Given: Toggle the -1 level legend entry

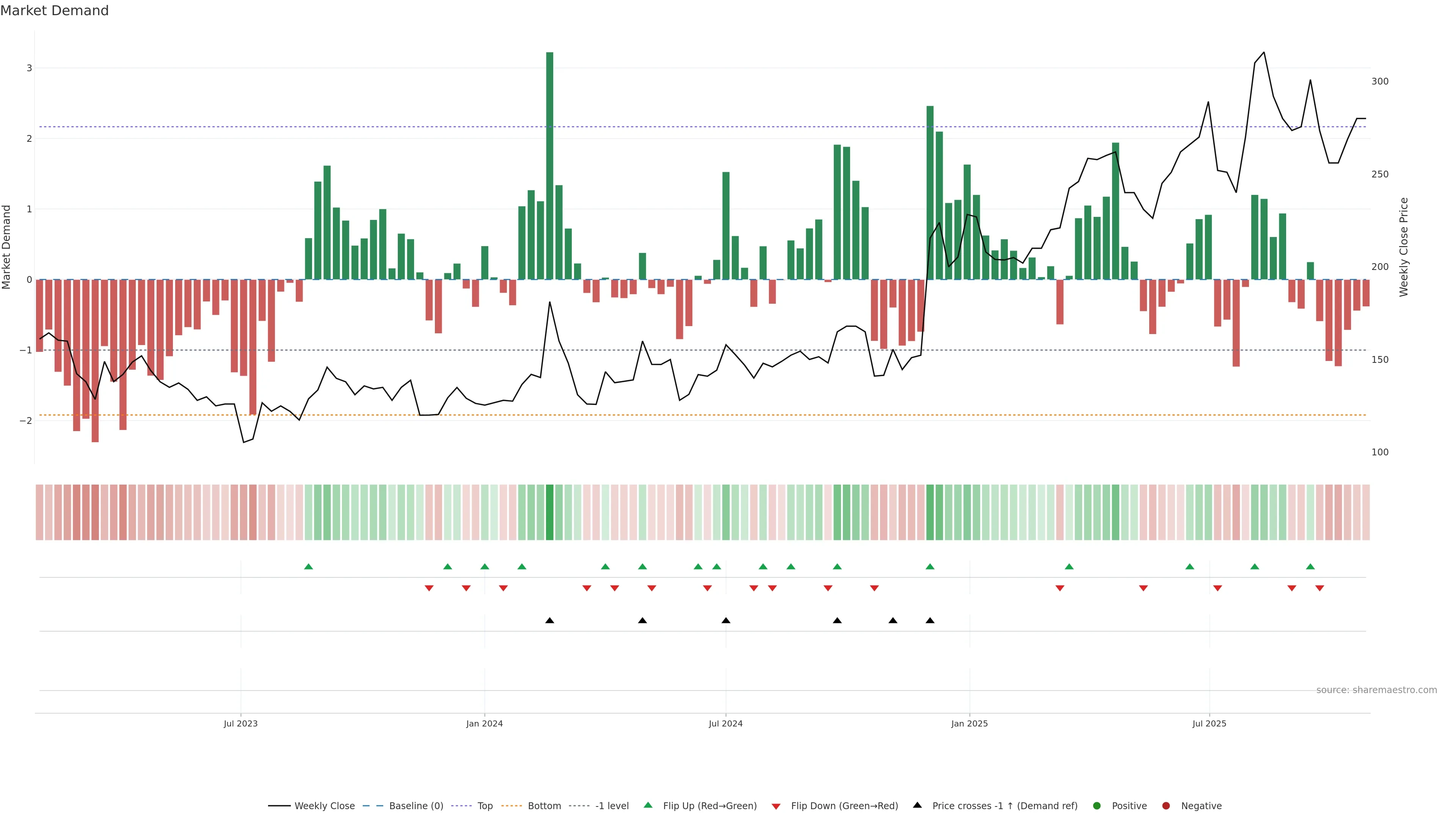Looking at the screenshot, I should 612,805.
